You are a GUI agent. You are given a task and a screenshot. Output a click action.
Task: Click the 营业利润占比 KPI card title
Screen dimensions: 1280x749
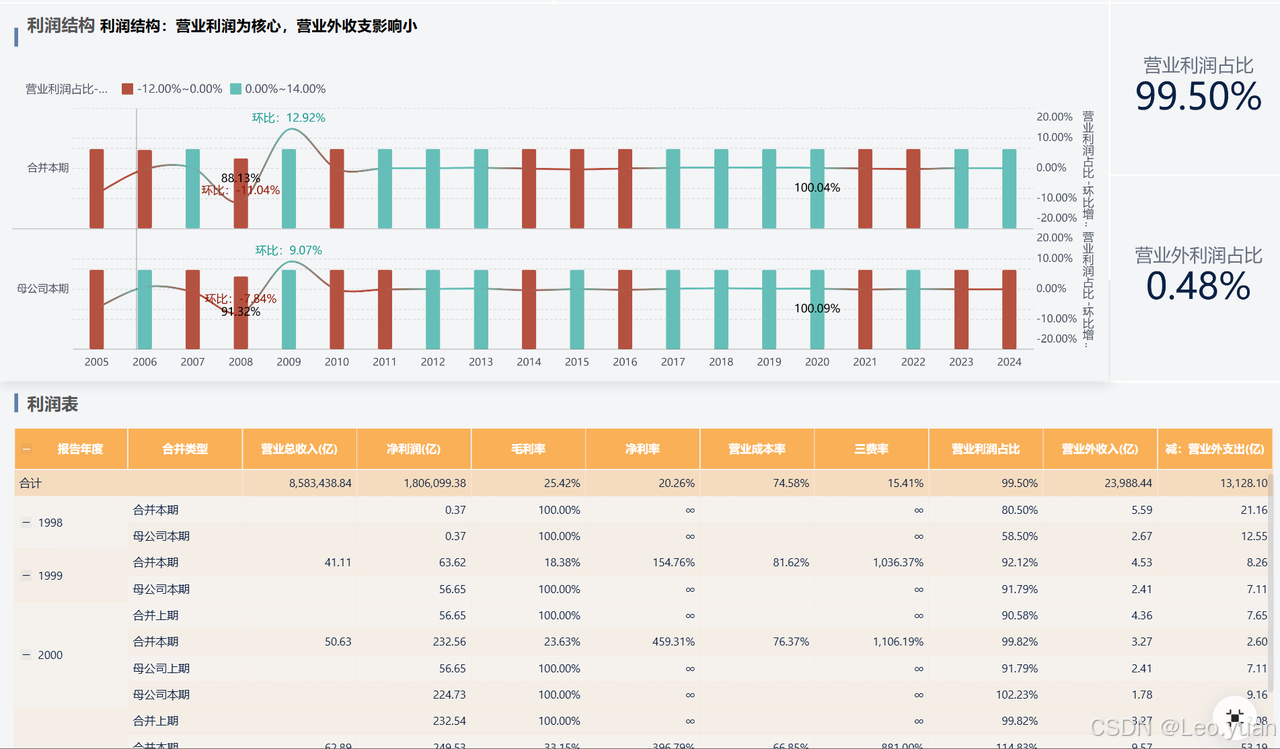click(1198, 65)
